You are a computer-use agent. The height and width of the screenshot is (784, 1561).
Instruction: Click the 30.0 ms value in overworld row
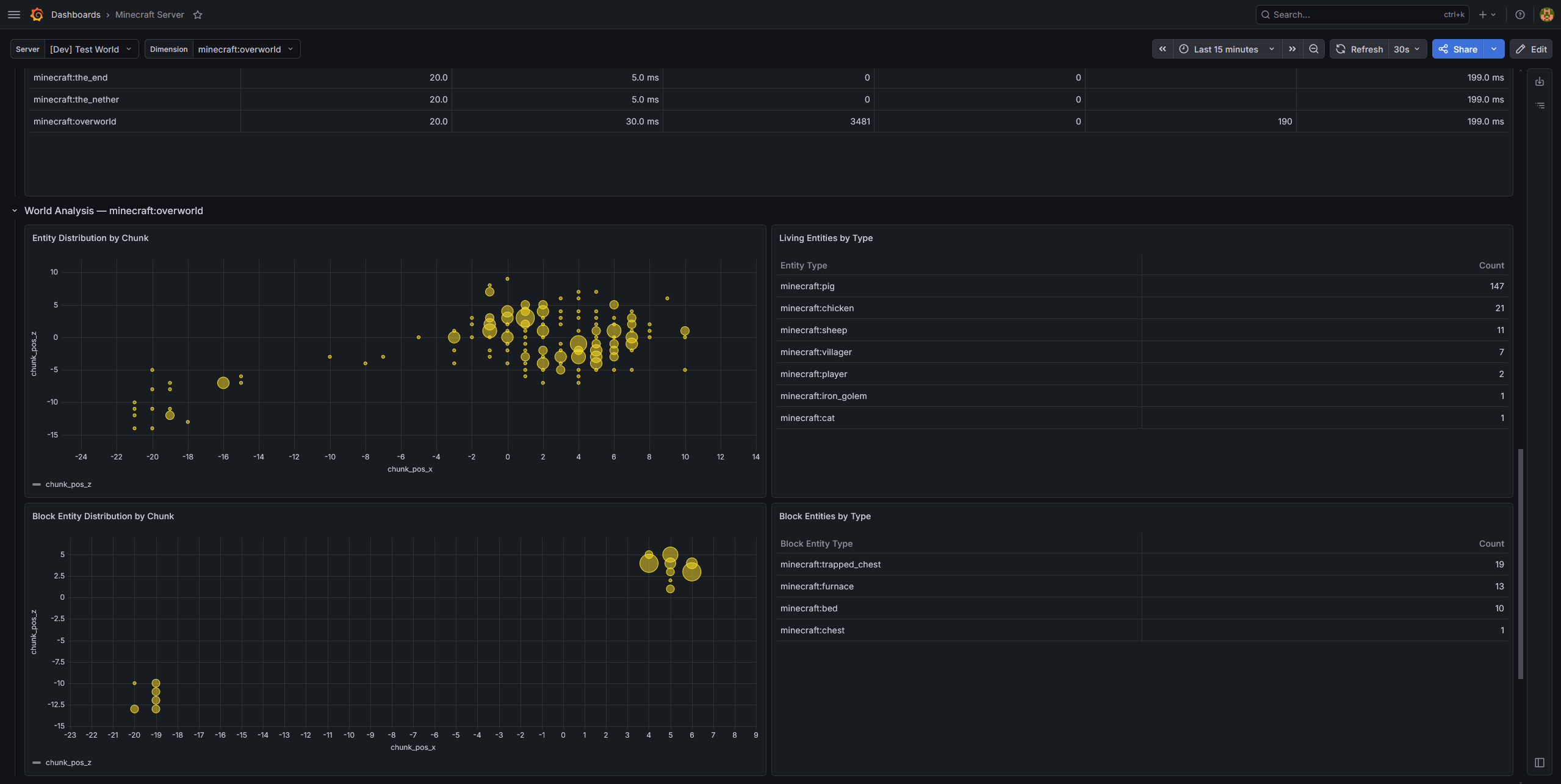(x=642, y=121)
